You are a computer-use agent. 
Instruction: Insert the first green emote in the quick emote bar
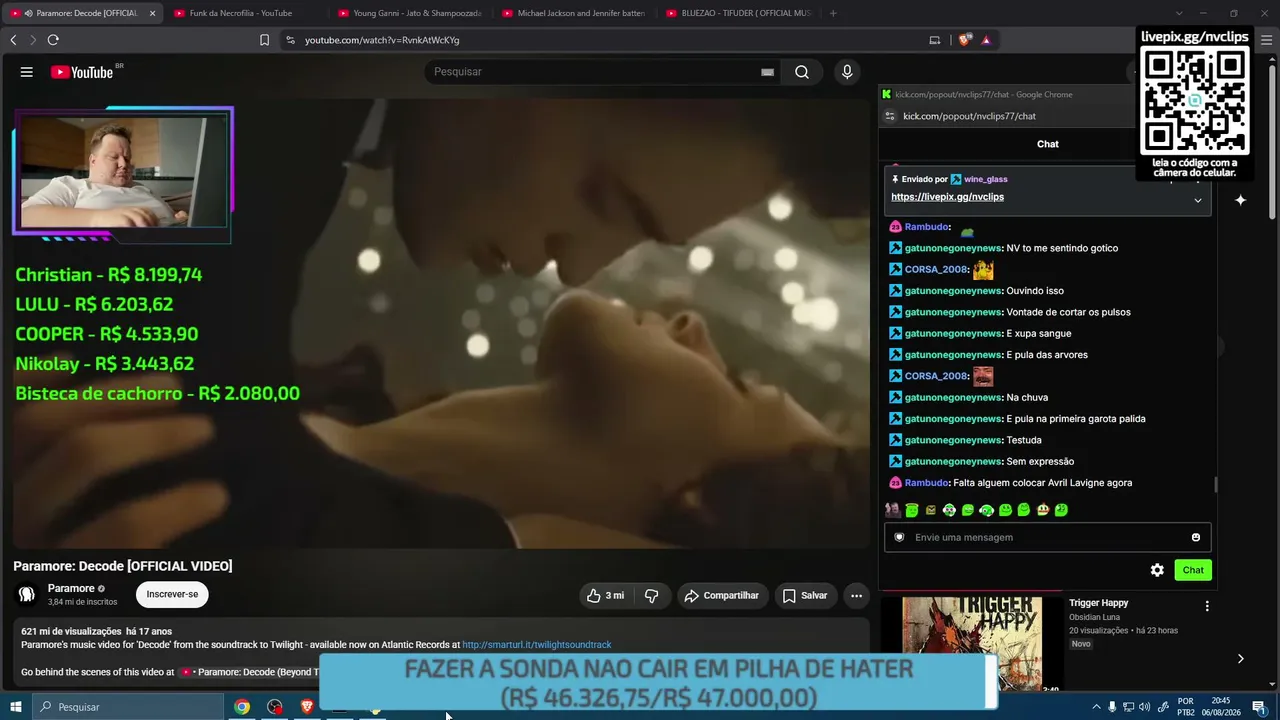(912, 510)
